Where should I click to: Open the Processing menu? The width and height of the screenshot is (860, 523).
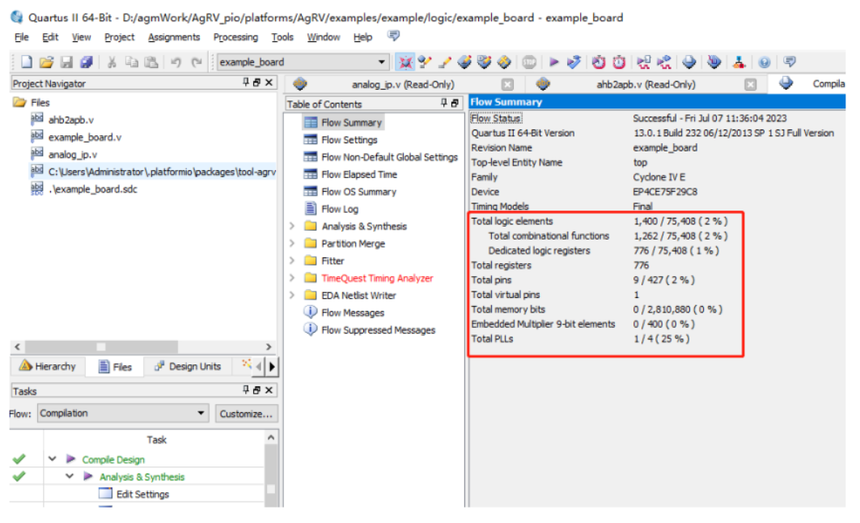235,37
